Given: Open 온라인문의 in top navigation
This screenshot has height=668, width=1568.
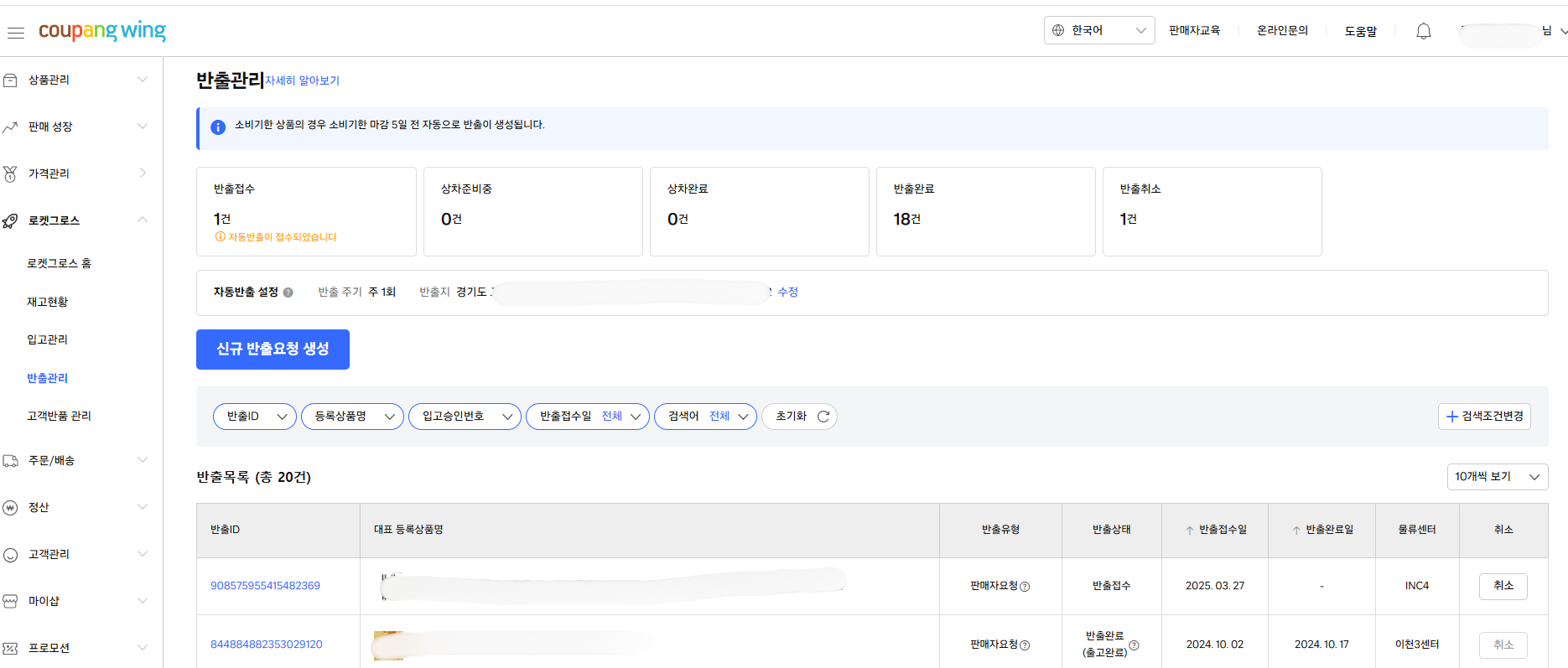Looking at the screenshot, I should coord(1282,30).
